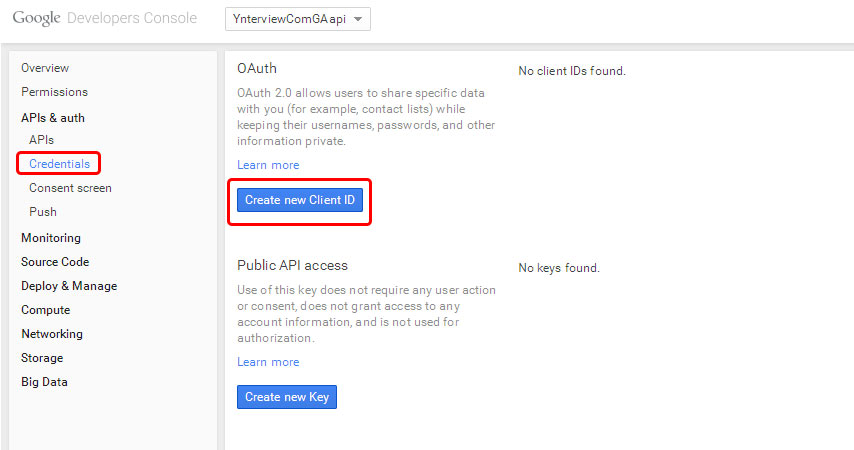This screenshot has height=450, width=854.
Task: Collapse the APIs & auth section
Action: tap(53, 118)
